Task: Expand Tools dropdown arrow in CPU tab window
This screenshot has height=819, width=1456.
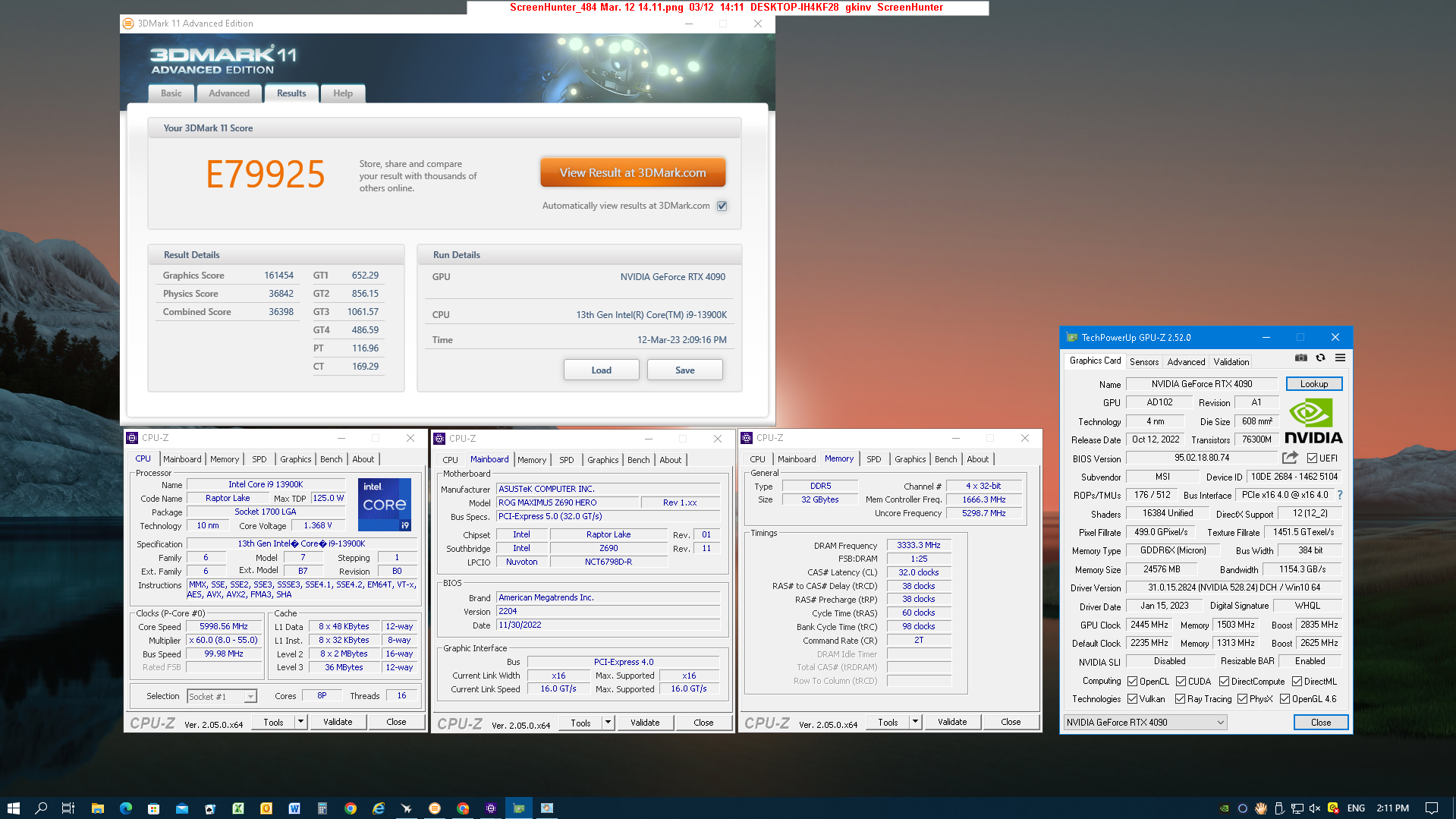Action: [300, 722]
